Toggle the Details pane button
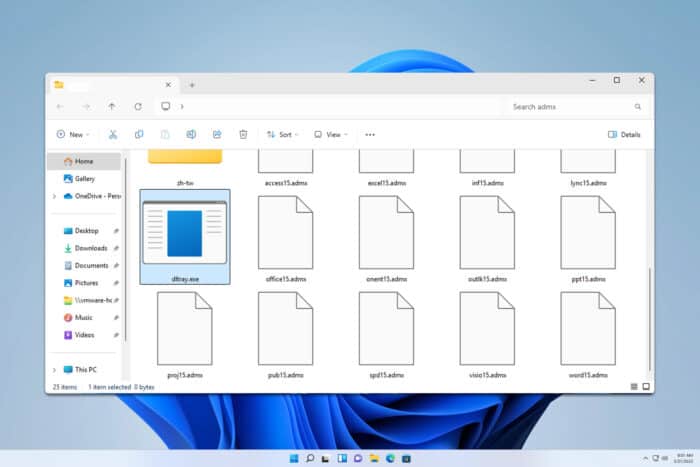 (x=624, y=134)
